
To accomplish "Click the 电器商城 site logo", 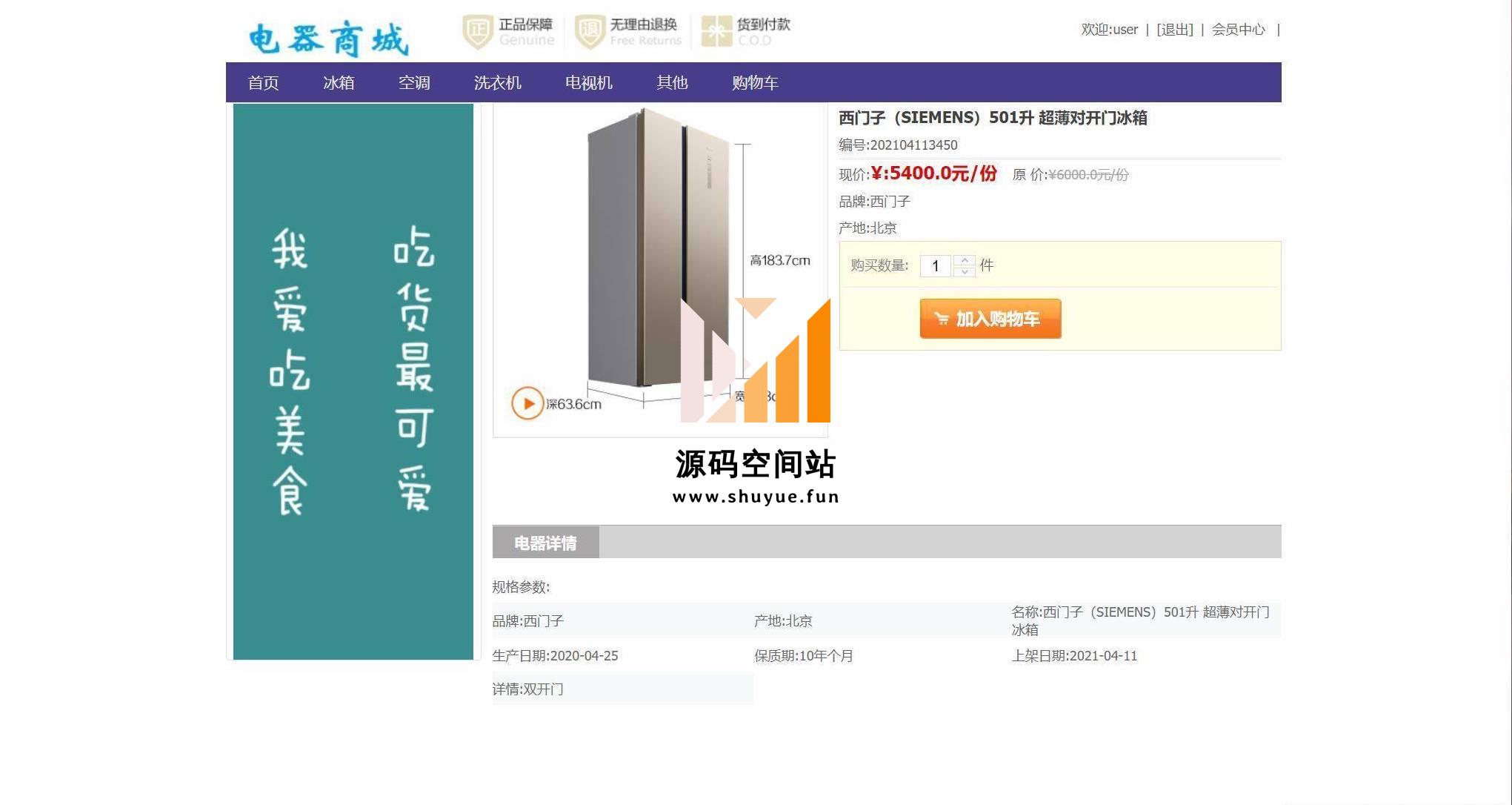I will click(x=328, y=39).
